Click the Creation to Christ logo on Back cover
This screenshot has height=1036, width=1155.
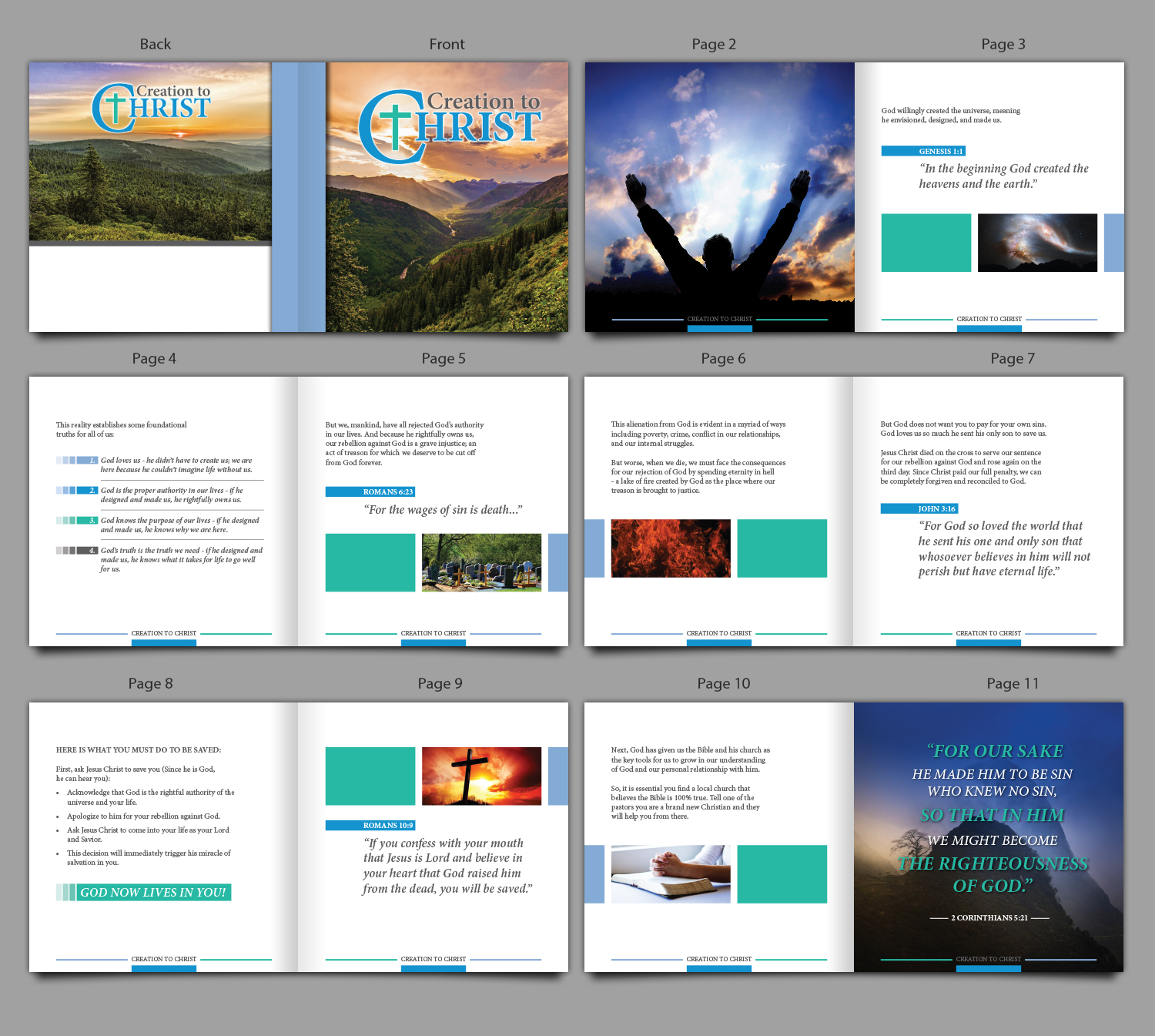[152, 107]
